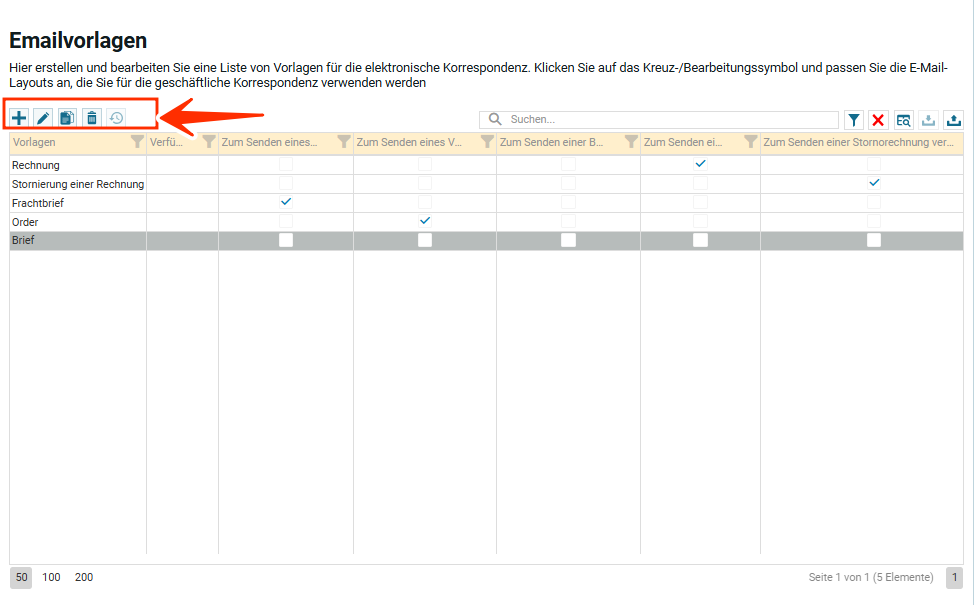Click the red X clear filter icon
Viewport: 974px width, 605px height.
[878, 120]
